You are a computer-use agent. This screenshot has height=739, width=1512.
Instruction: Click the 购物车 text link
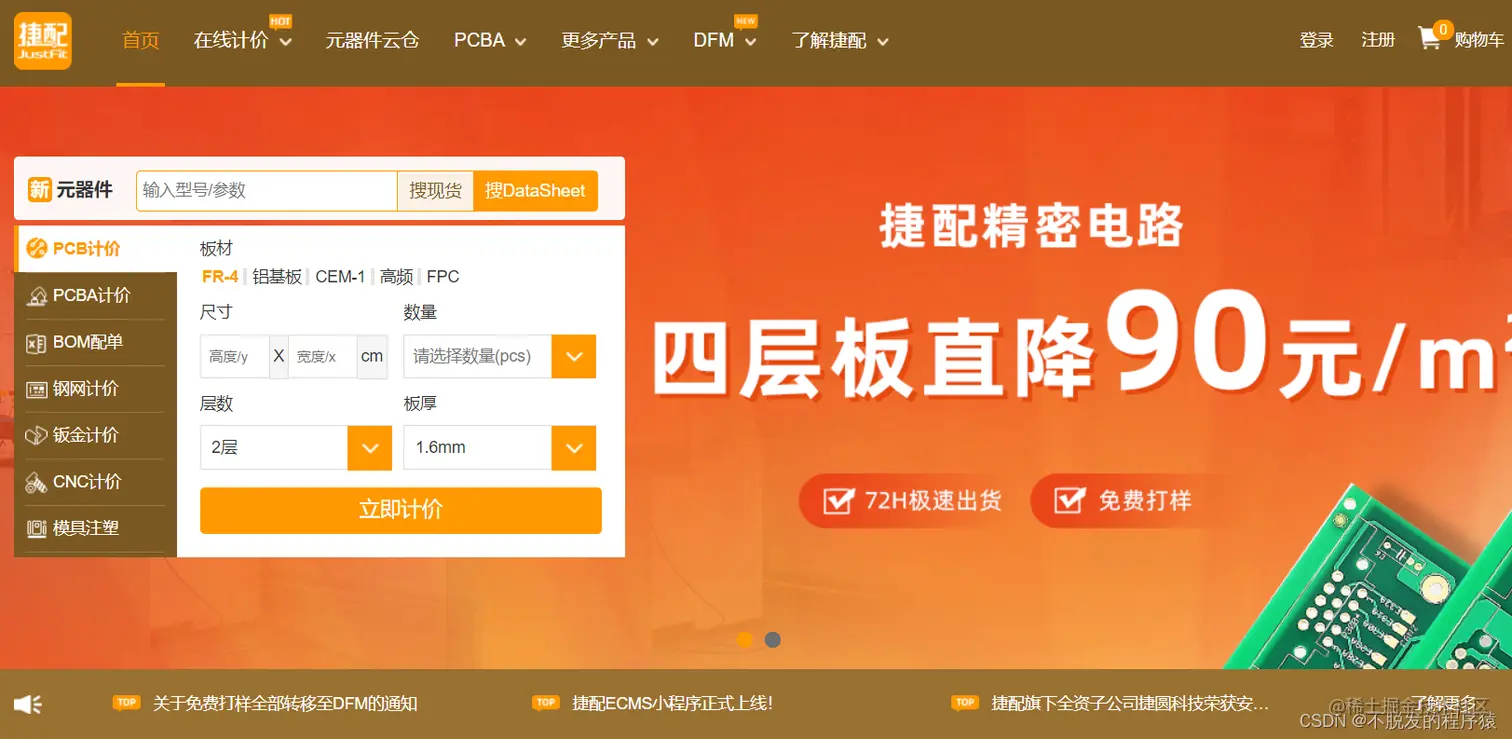(1479, 40)
